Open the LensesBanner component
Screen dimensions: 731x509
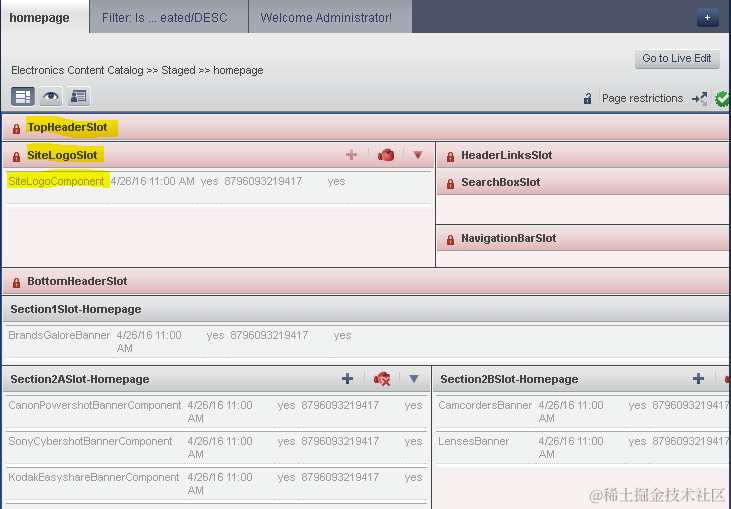coord(474,441)
